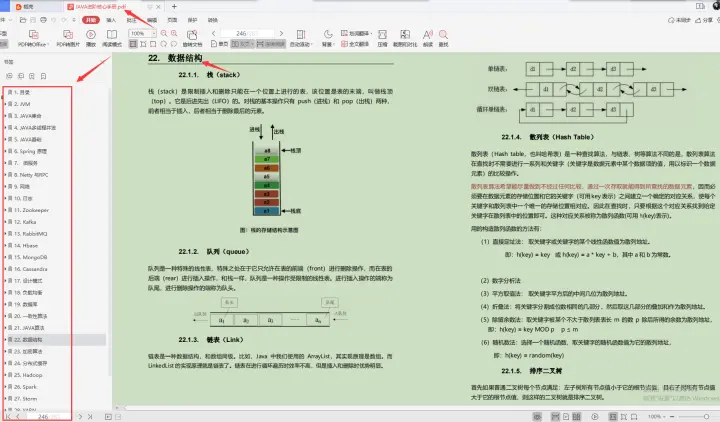Expand the '25. Hadoop' bookmark
The width and height of the screenshot is (720, 422).
(5, 375)
